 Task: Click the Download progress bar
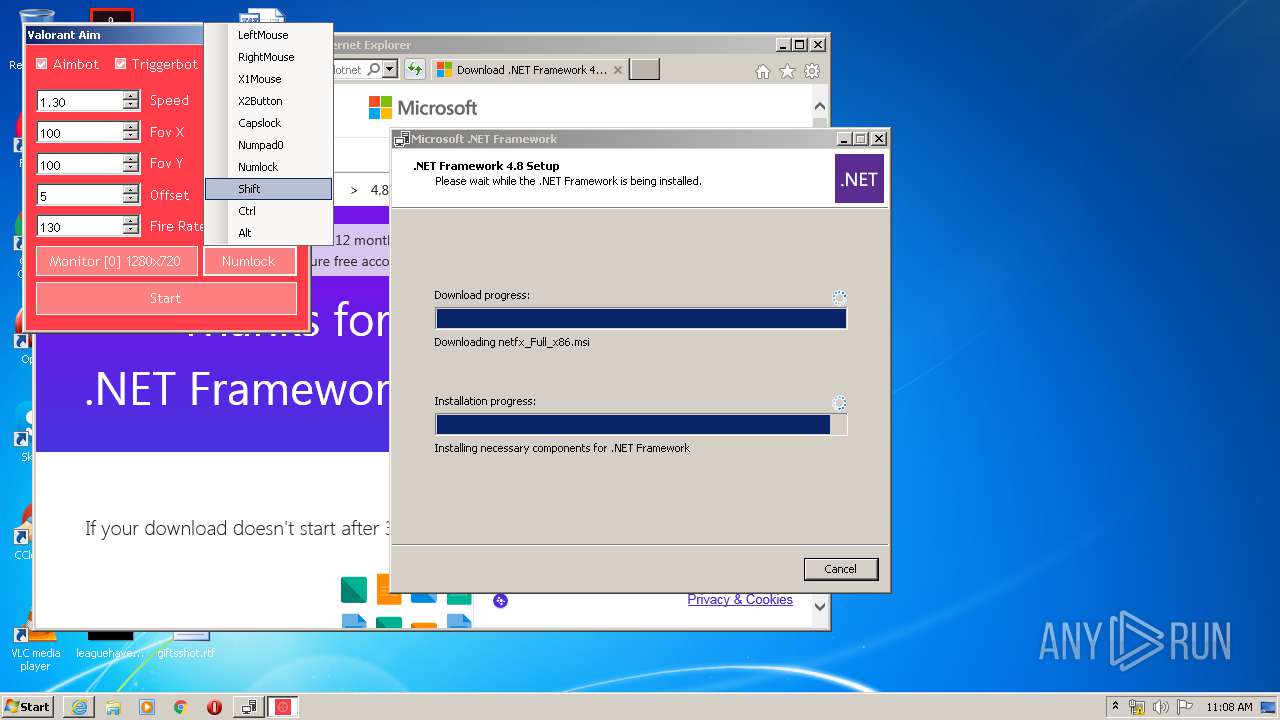click(x=641, y=319)
